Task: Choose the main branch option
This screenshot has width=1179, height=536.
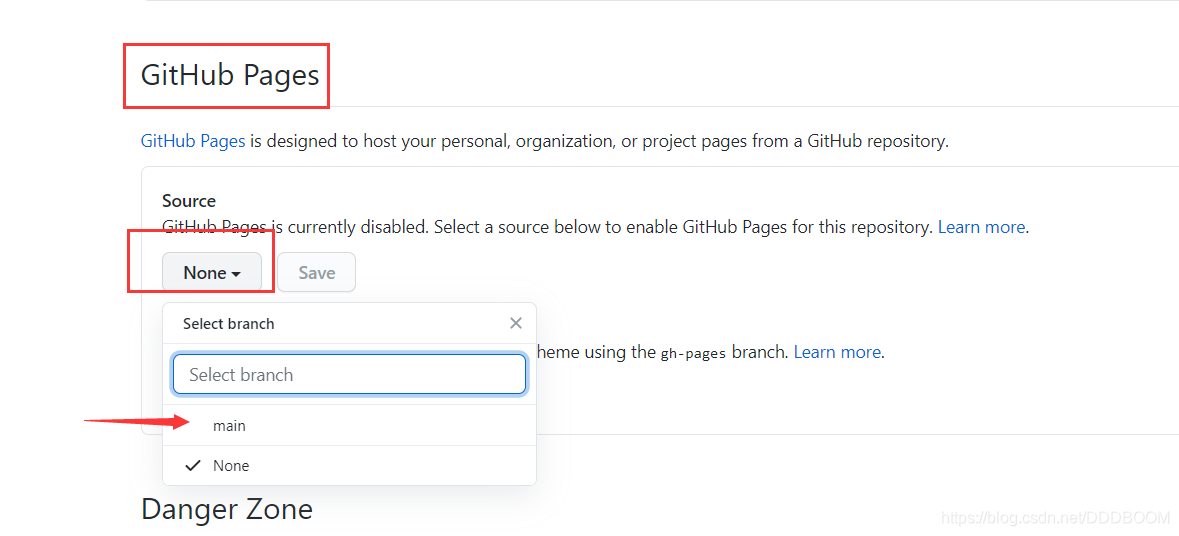Action: [350, 425]
